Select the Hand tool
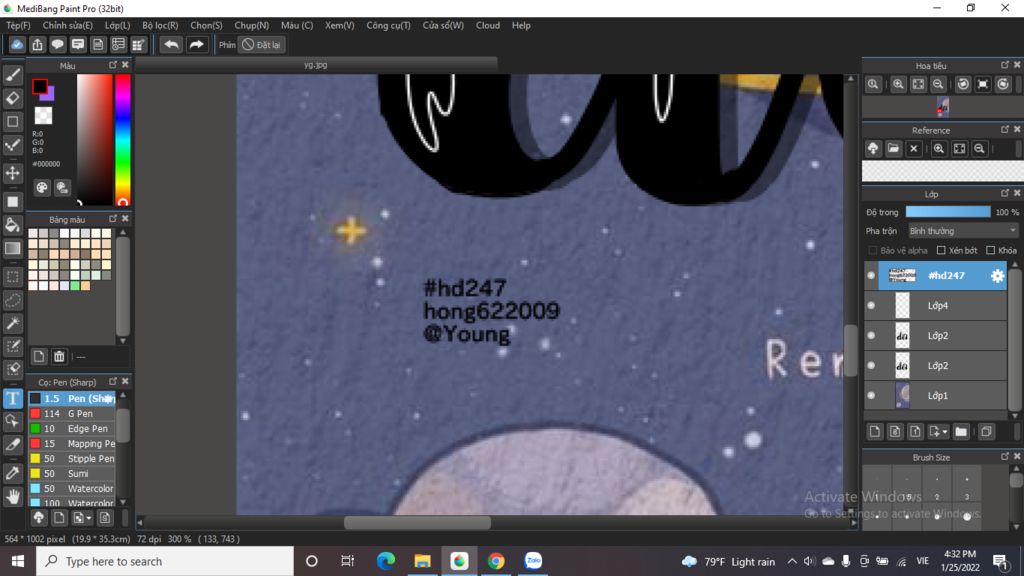The width and height of the screenshot is (1024, 576). coord(12,497)
